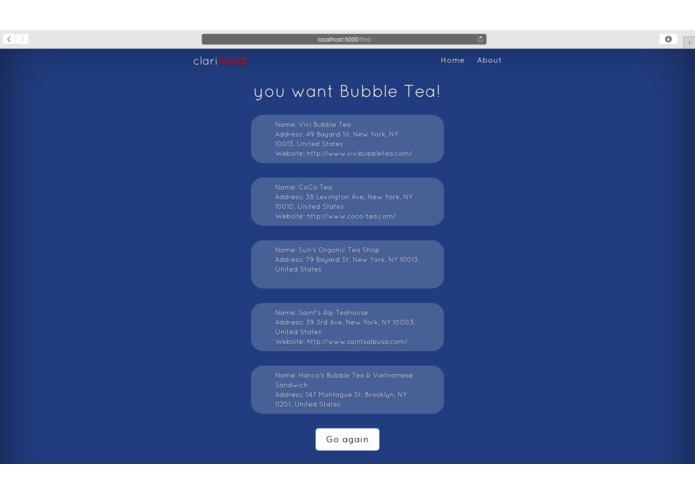Open the downloads icon in the toolbar

(x=668, y=39)
